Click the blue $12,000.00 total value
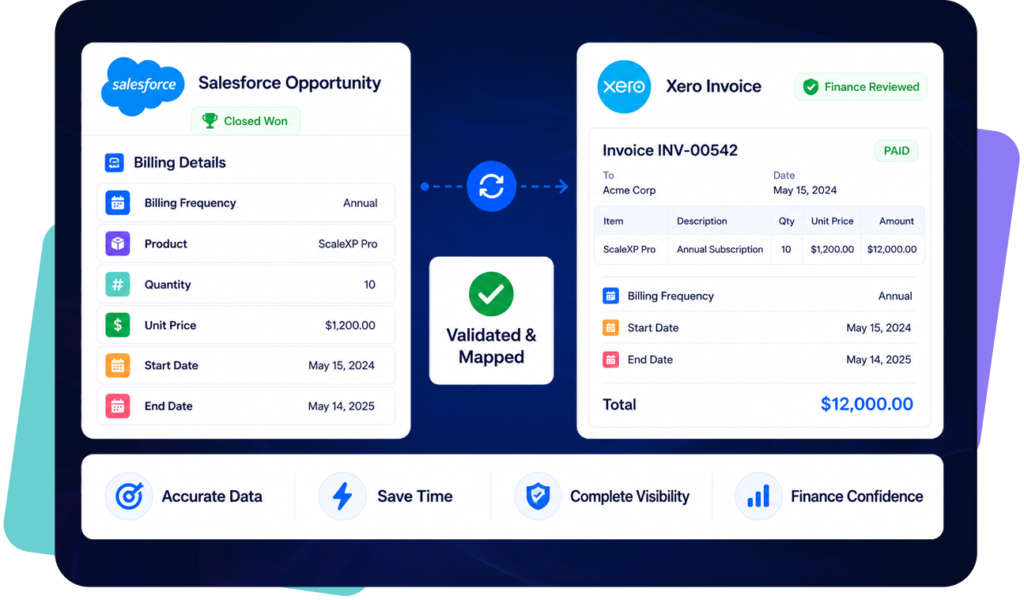 (867, 404)
